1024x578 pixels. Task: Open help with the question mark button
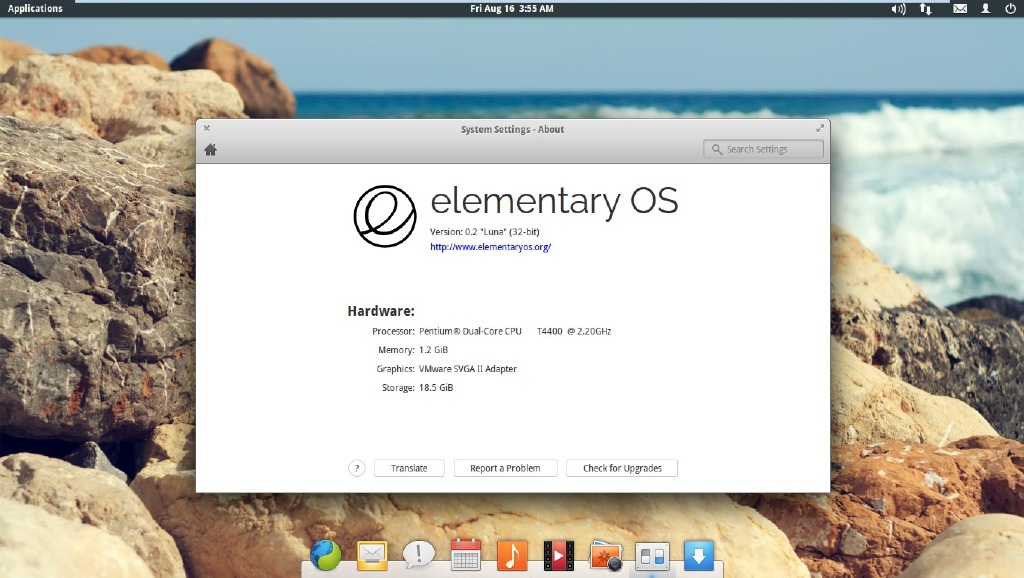point(357,468)
